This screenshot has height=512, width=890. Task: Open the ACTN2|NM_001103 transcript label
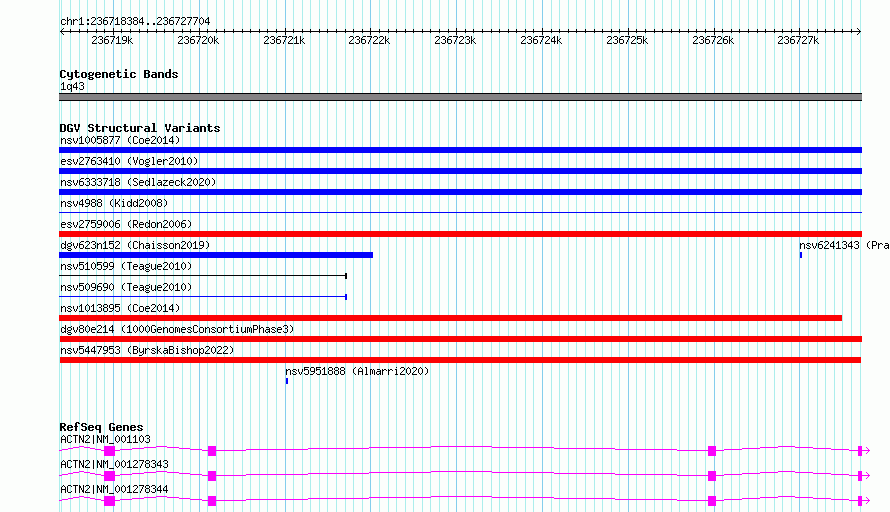(106, 439)
